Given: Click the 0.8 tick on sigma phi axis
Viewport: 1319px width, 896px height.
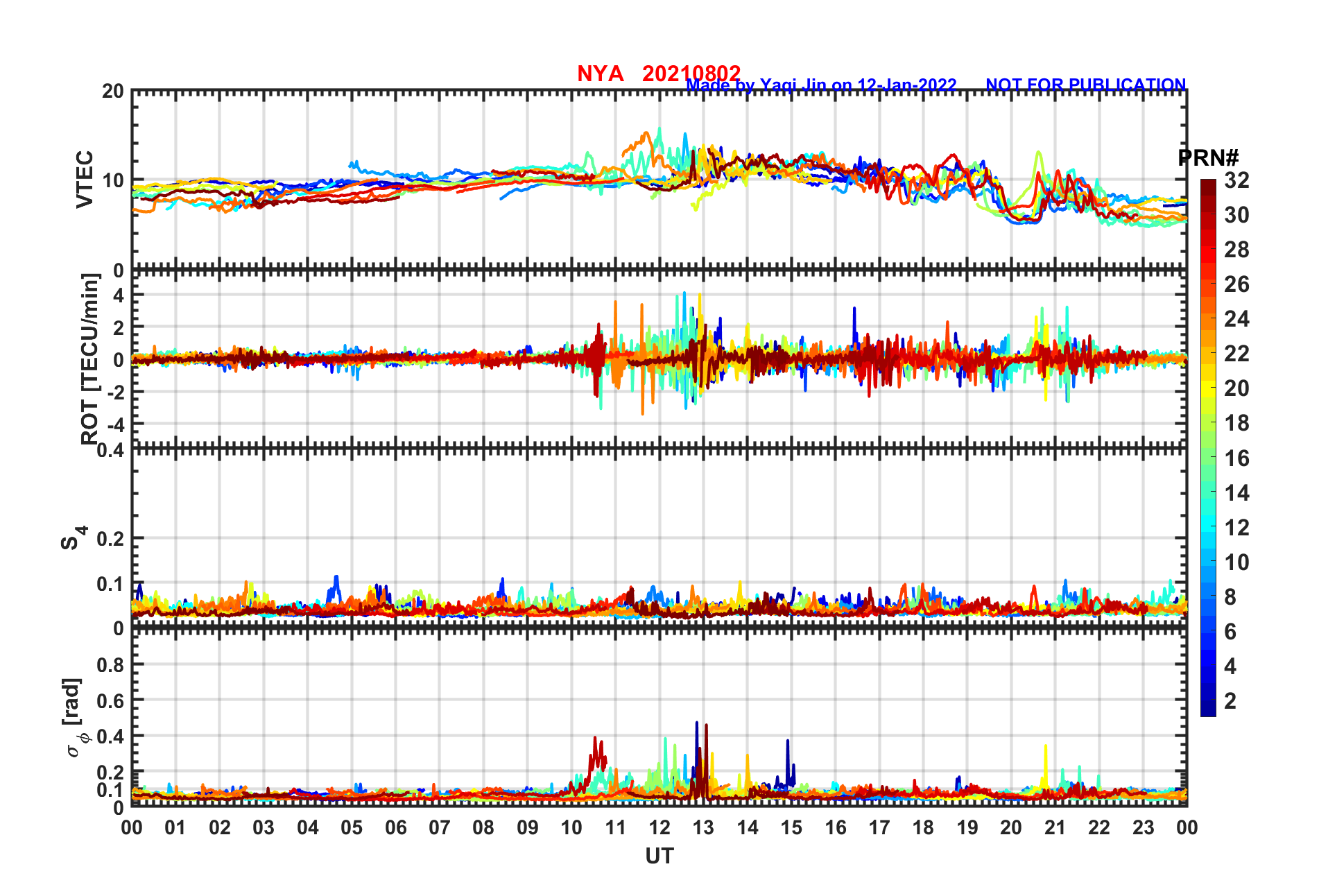Looking at the screenshot, I should tap(111, 664).
